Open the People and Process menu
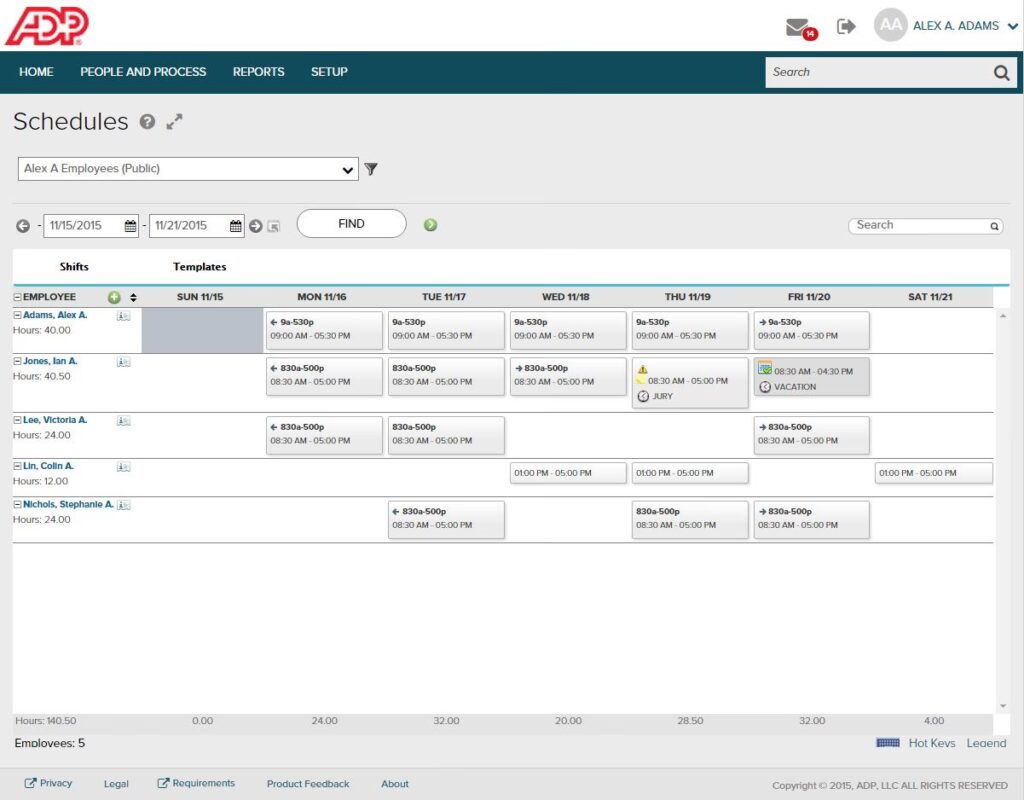 (x=143, y=72)
